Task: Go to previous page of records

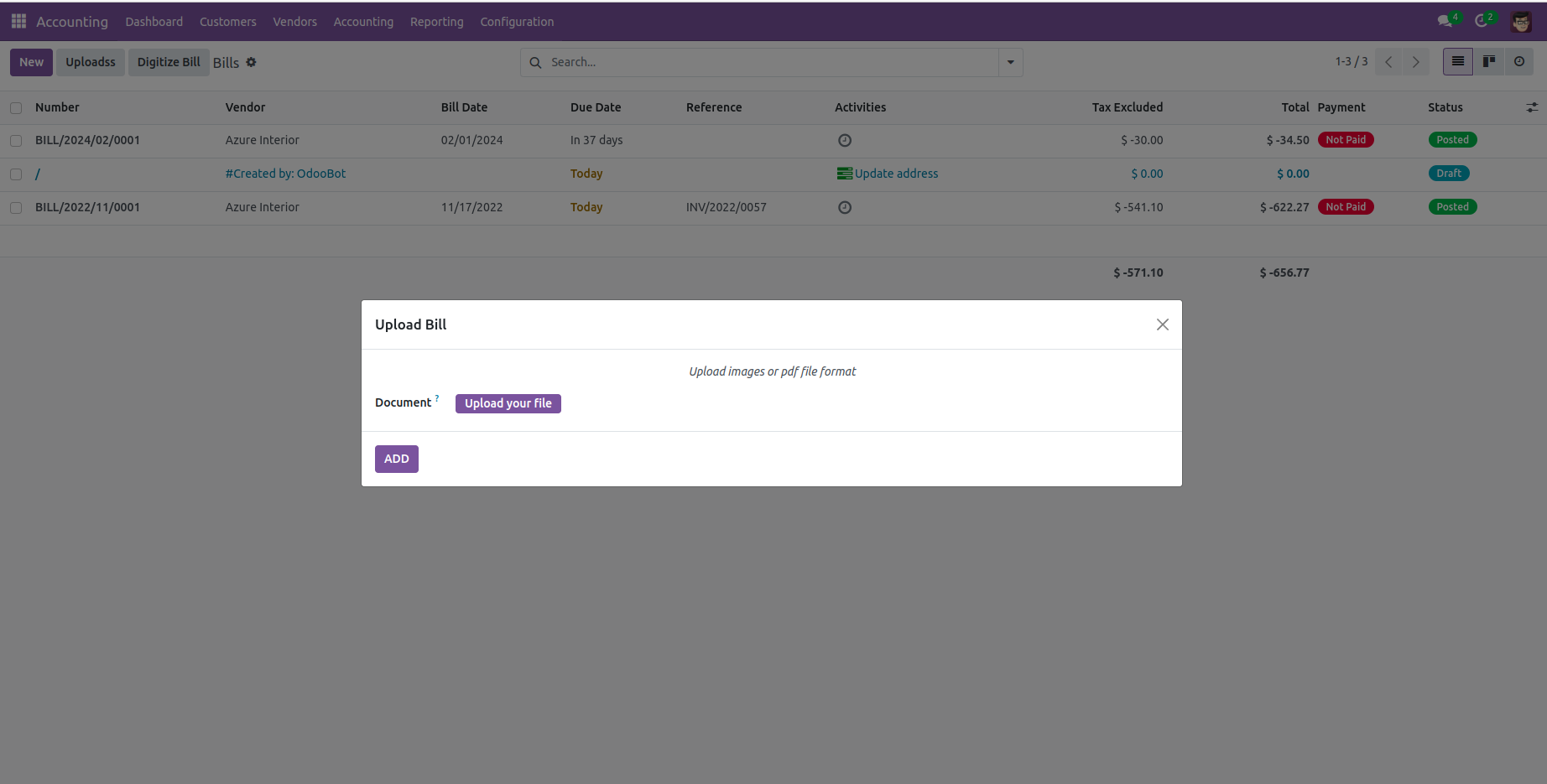Action: point(1389,62)
